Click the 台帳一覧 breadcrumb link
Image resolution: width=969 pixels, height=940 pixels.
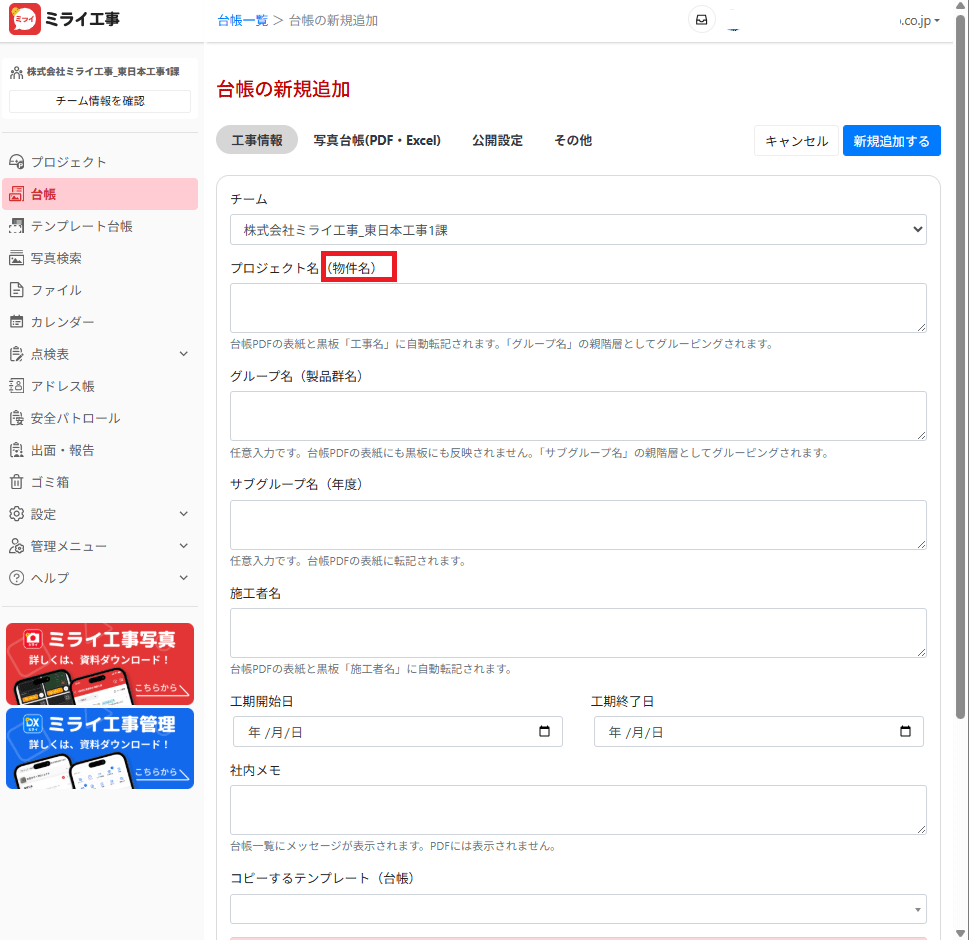[x=242, y=20]
